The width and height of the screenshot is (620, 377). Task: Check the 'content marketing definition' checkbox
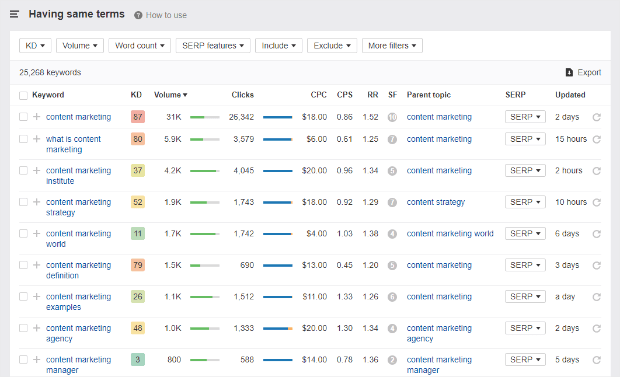click(23, 265)
